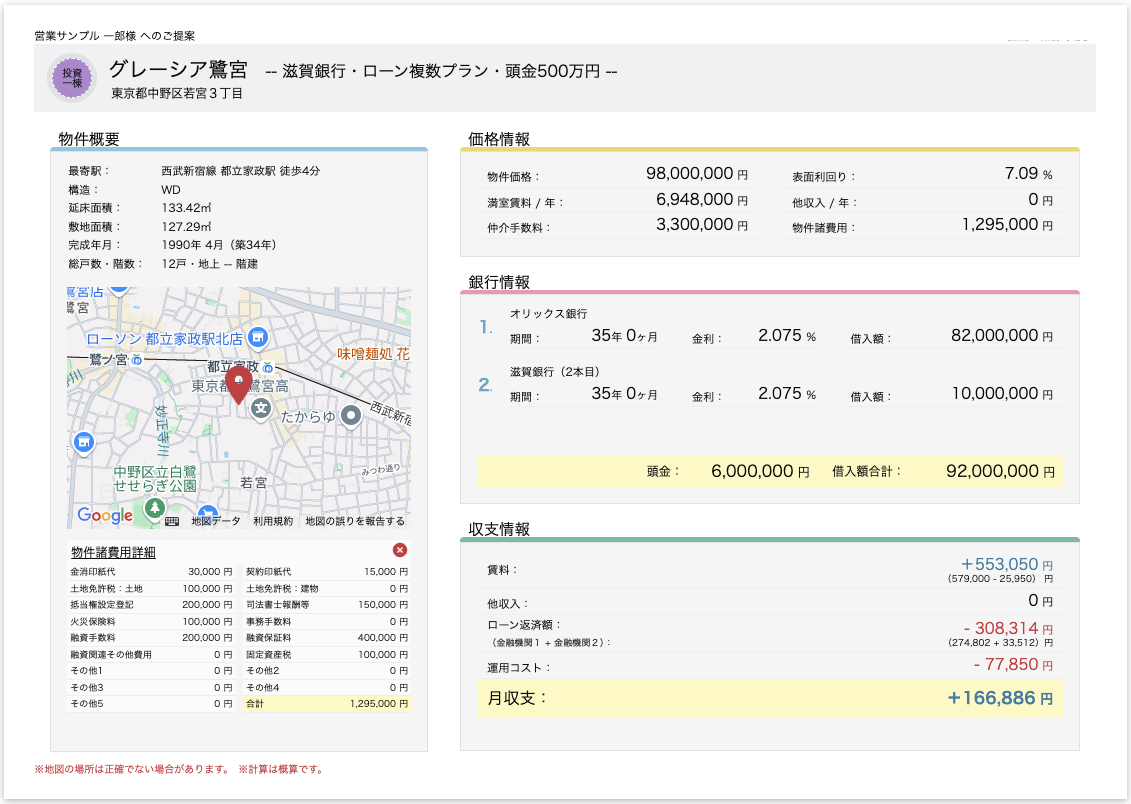Click the purple 投資一棟 badge
Image resolution: width=1131 pixels, height=804 pixels.
pos(72,78)
